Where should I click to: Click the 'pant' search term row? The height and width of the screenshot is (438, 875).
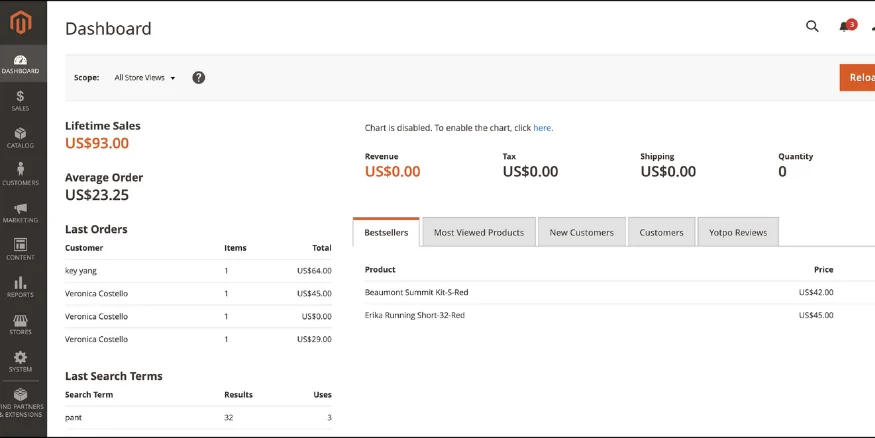pyautogui.click(x=198, y=417)
